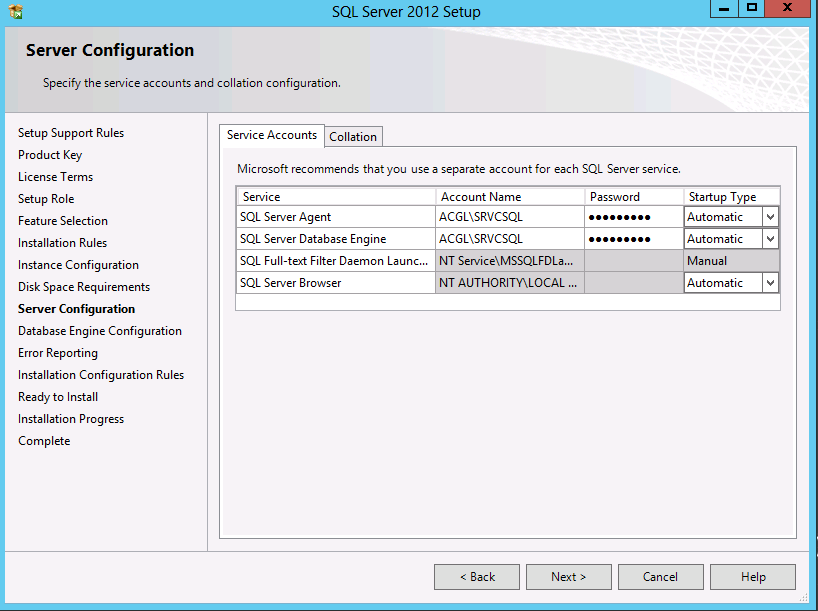Select the SQL Server Database Engine service cell
The height and width of the screenshot is (611, 818).
tap(335, 238)
